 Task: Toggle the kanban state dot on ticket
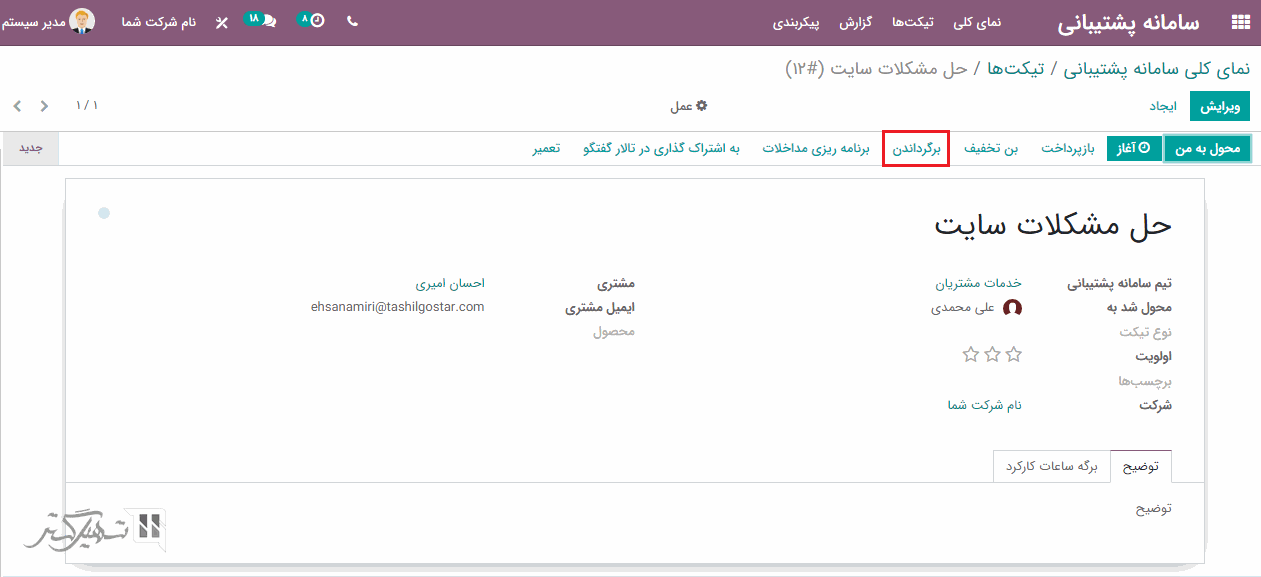coord(104,213)
